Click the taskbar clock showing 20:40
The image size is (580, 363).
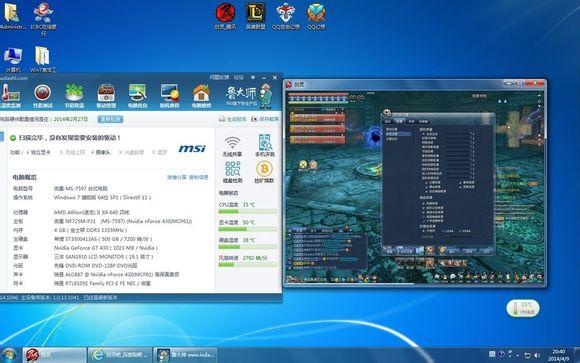[x=559, y=355]
